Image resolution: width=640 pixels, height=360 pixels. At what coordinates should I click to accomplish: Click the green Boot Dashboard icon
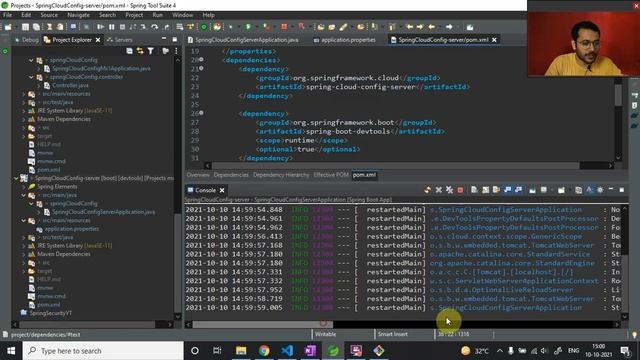pyautogui.click(x=204, y=27)
